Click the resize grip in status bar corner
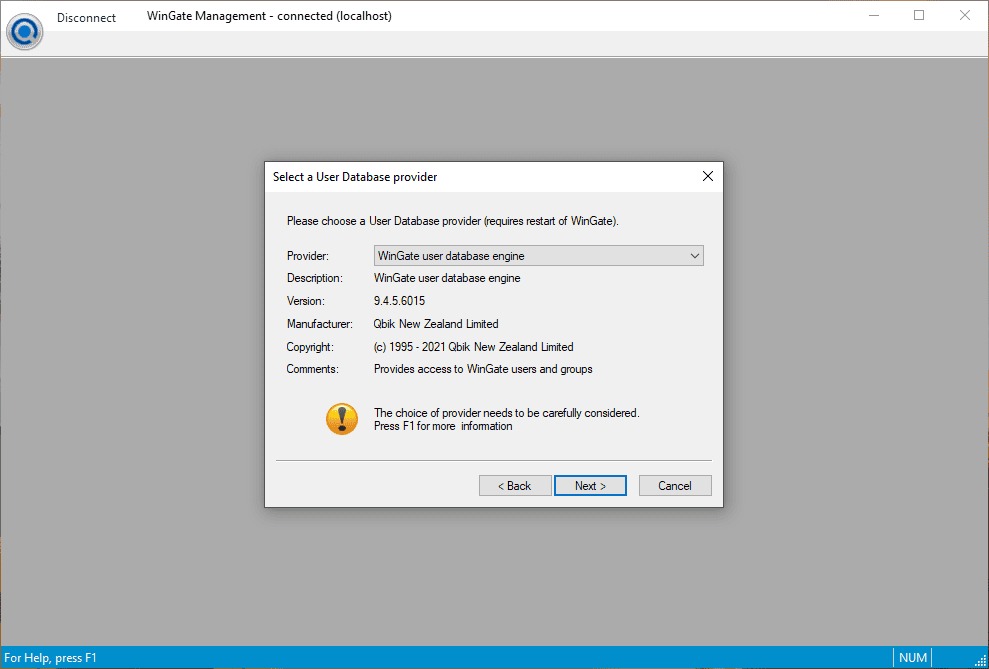The width and height of the screenshot is (989, 669). click(979, 659)
